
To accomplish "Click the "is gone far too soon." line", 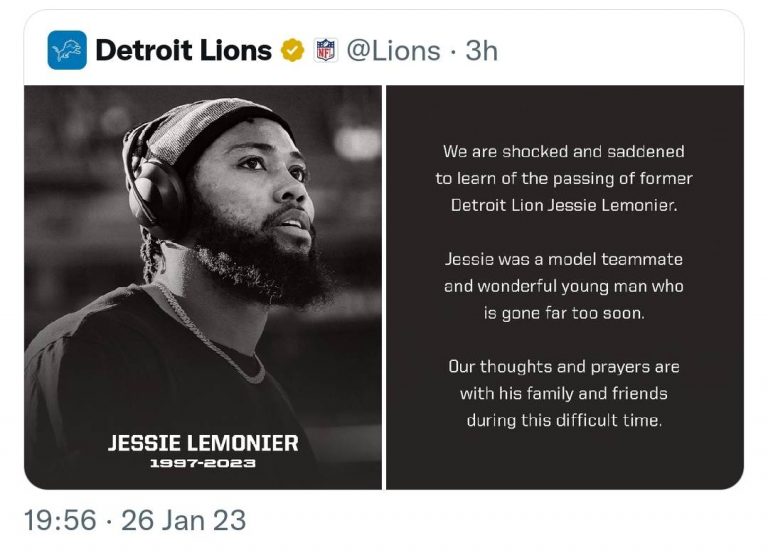I will tap(564, 313).
